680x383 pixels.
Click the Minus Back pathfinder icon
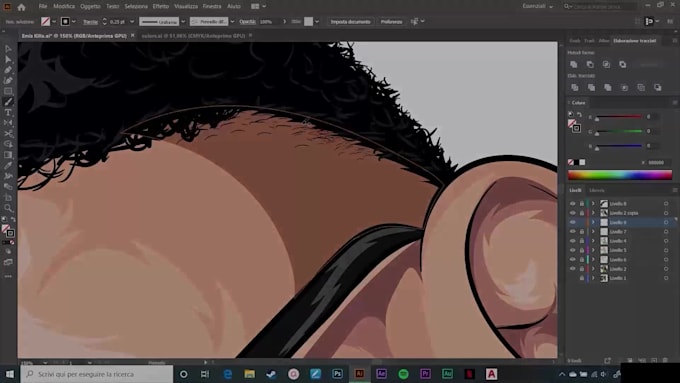click(657, 88)
